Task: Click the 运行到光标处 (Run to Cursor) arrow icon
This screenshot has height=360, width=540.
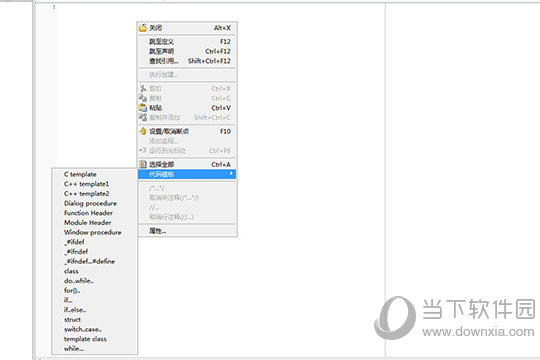Action: point(143,151)
